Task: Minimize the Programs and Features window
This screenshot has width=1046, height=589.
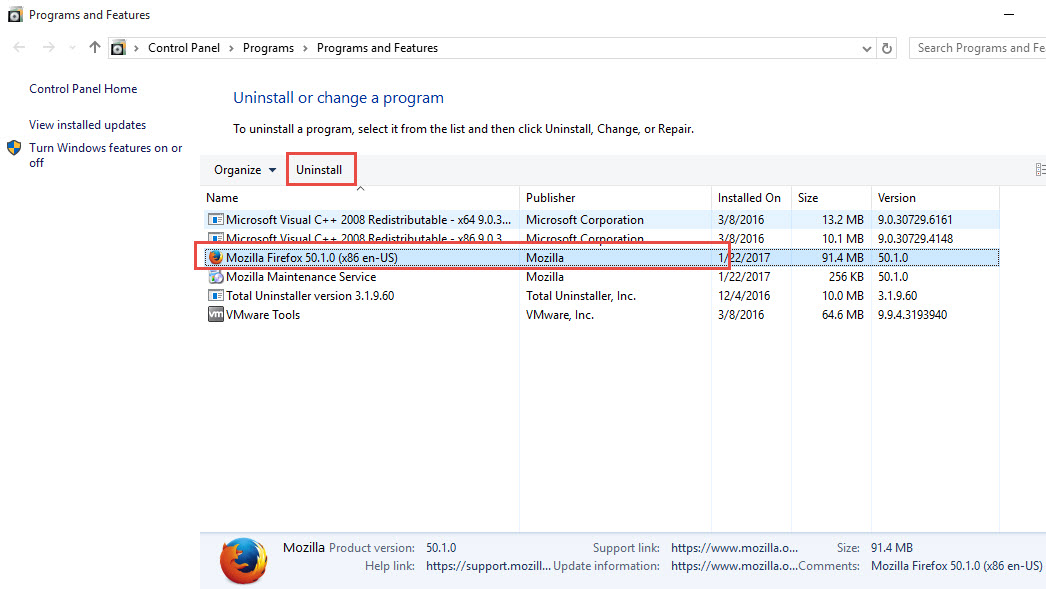Action: (1009, 14)
